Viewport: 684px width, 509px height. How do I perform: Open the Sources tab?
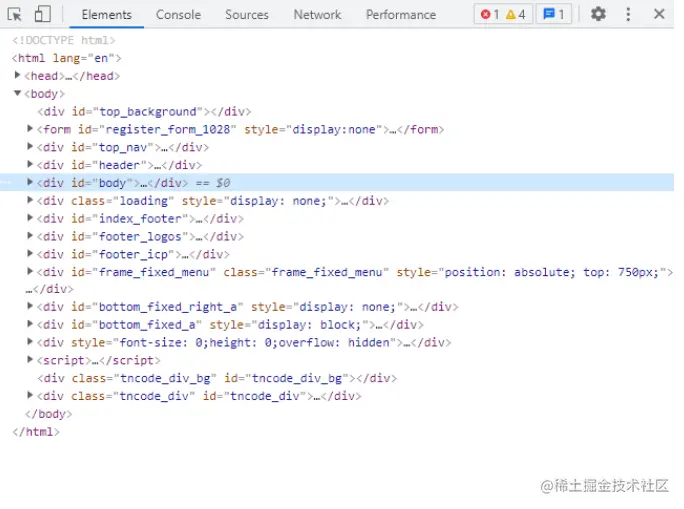247,15
